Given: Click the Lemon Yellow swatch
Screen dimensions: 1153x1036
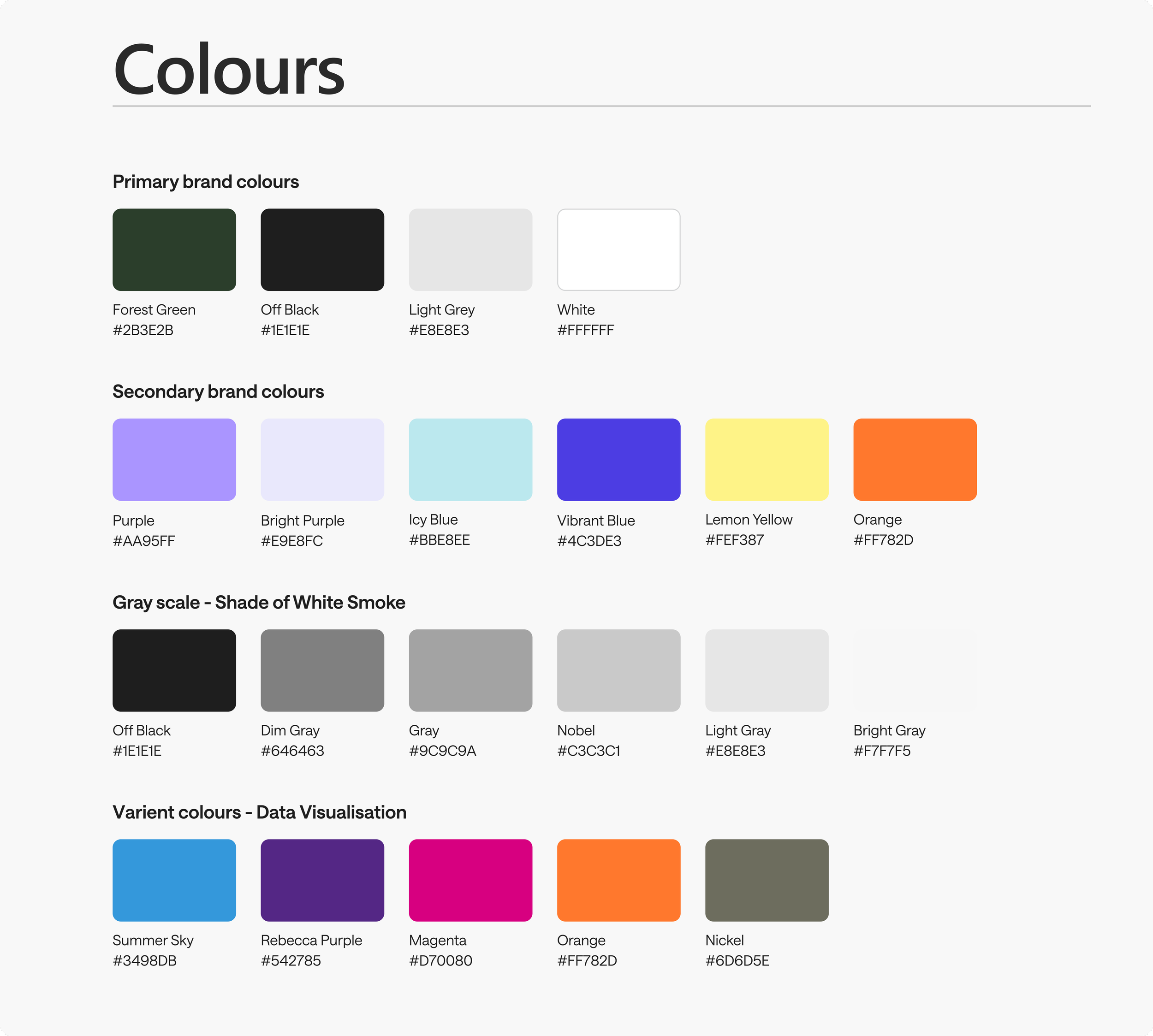Looking at the screenshot, I should (767, 459).
